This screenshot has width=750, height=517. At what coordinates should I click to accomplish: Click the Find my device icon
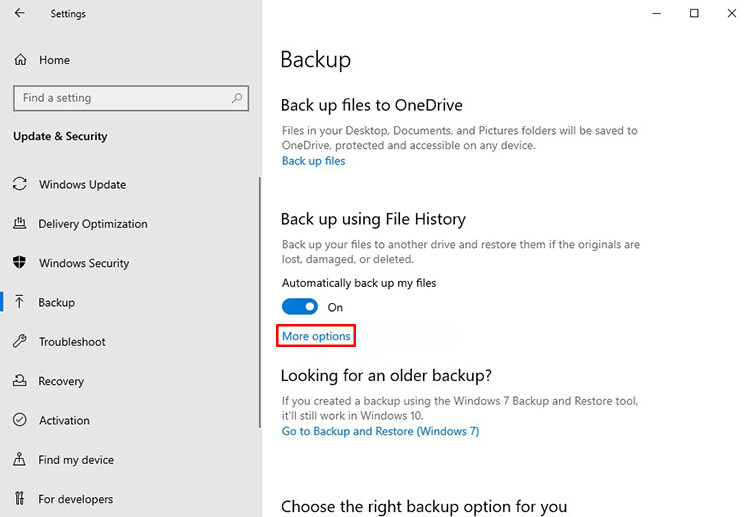pyautogui.click(x=19, y=459)
